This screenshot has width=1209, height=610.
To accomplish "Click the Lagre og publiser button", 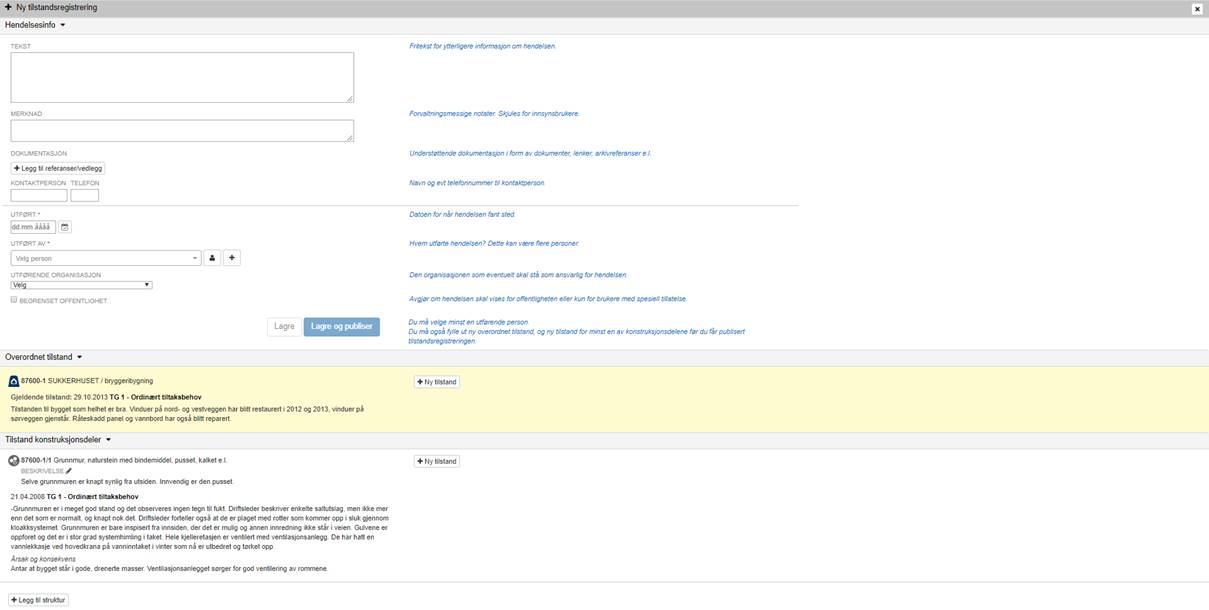I will coord(341,326).
